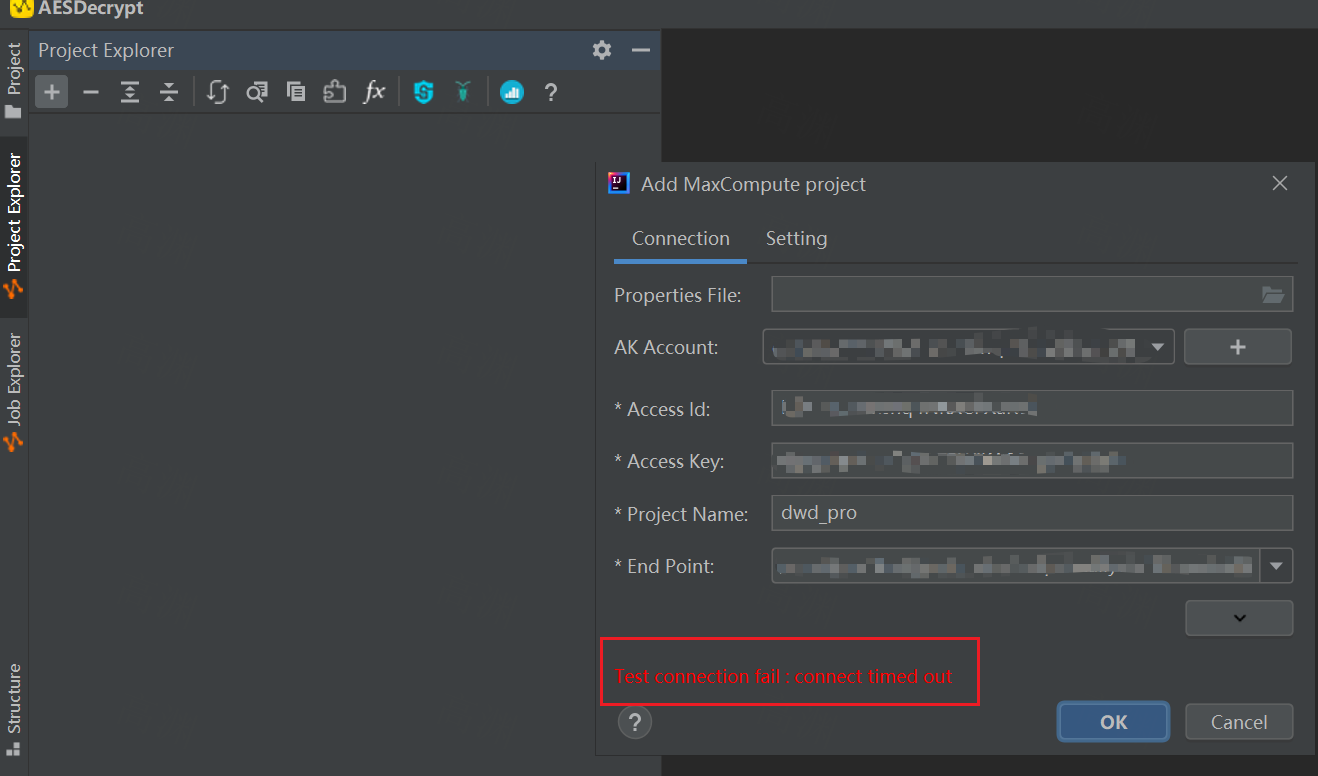Click the Properties File input field
Image resolution: width=1318 pixels, height=776 pixels.
(1032, 295)
